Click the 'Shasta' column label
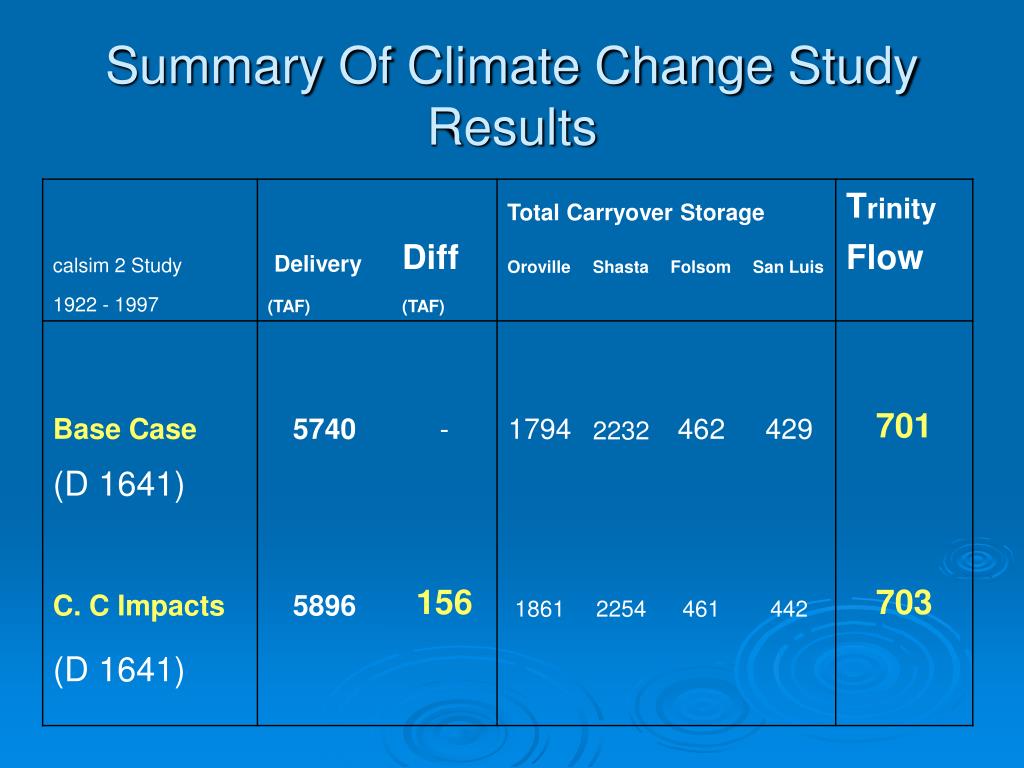This screenshot has width=1024, height=768. [620, 267]
